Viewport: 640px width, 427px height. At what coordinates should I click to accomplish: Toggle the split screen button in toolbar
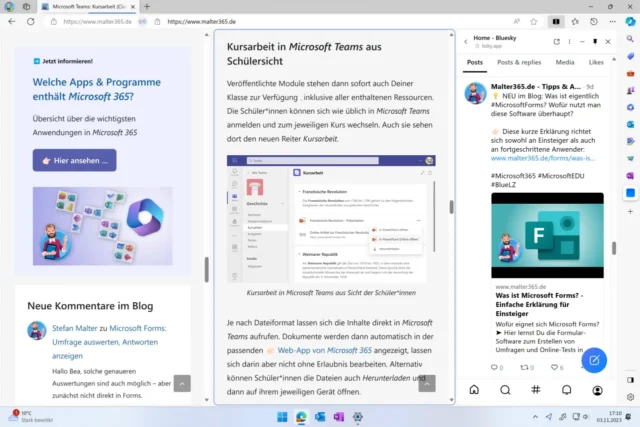tap(557, 21)
